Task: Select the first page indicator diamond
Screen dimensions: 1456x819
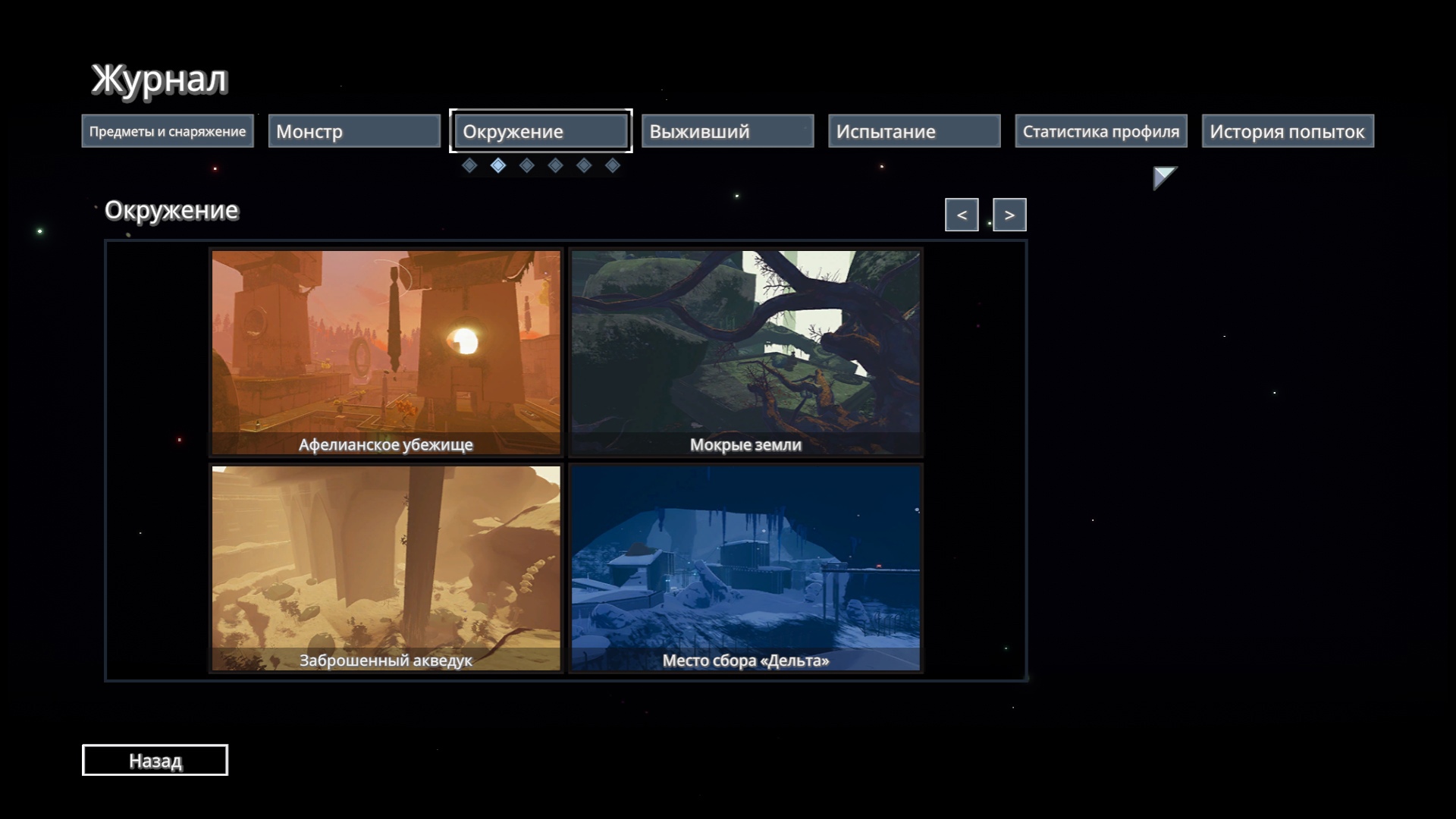Action: [x=469, y=165]
